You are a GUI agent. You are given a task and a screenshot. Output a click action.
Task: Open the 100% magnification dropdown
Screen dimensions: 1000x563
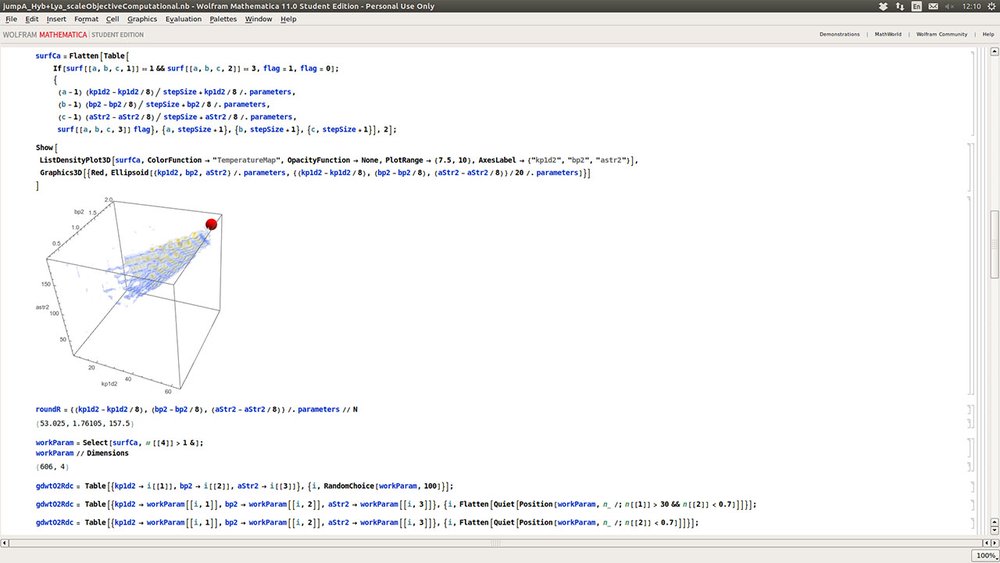[985, 556]
